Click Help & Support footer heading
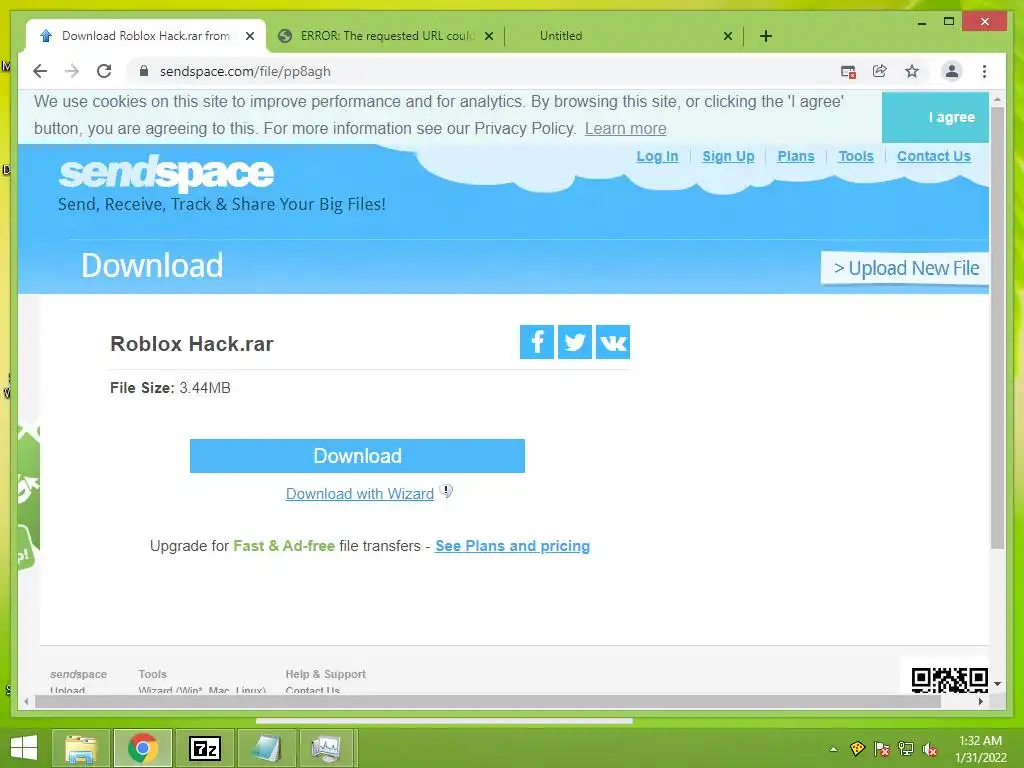The image size is (1024, 768). click(325, 674)
